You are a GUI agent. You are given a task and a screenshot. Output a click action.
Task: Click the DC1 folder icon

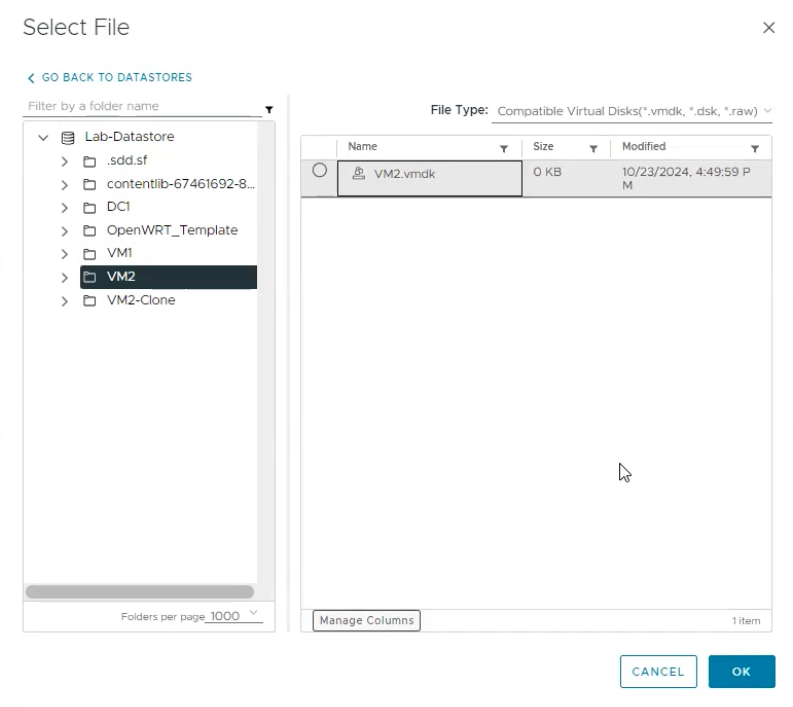pos(90,207)
